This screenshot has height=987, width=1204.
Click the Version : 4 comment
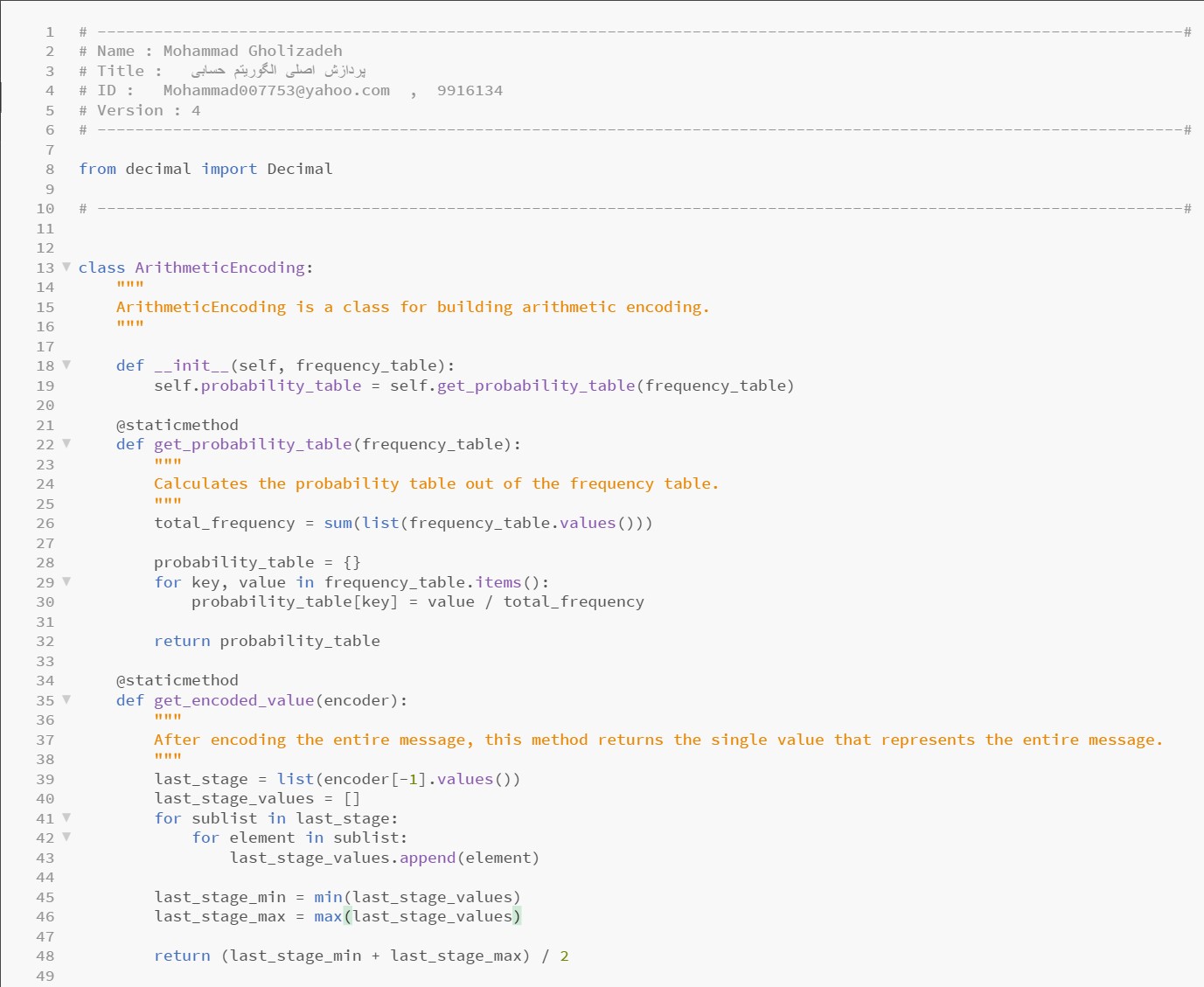149,110
